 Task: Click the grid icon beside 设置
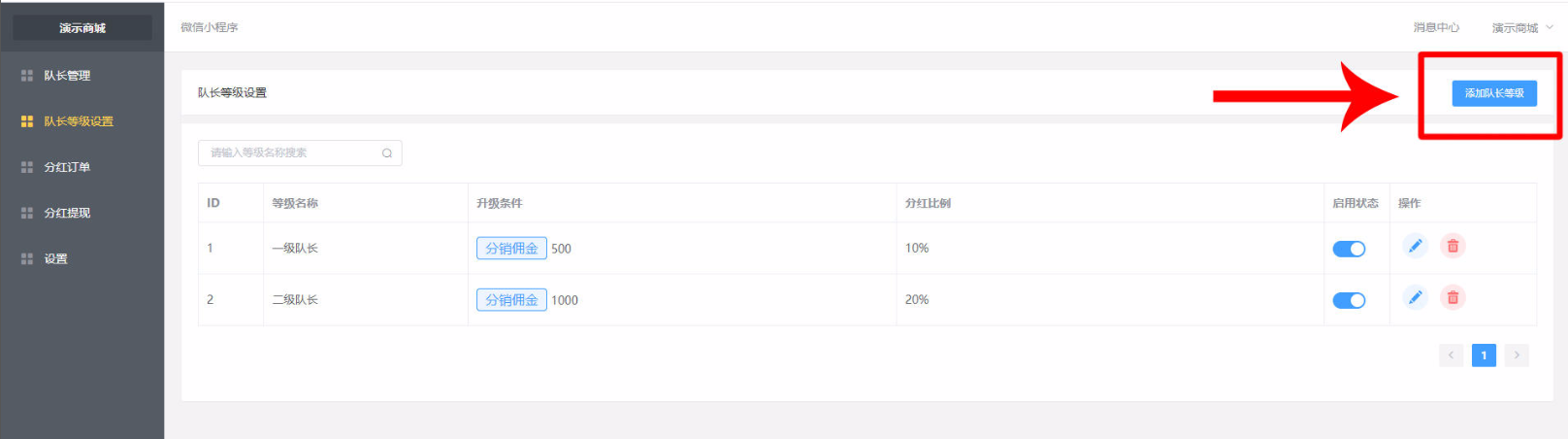coord(27,259)
